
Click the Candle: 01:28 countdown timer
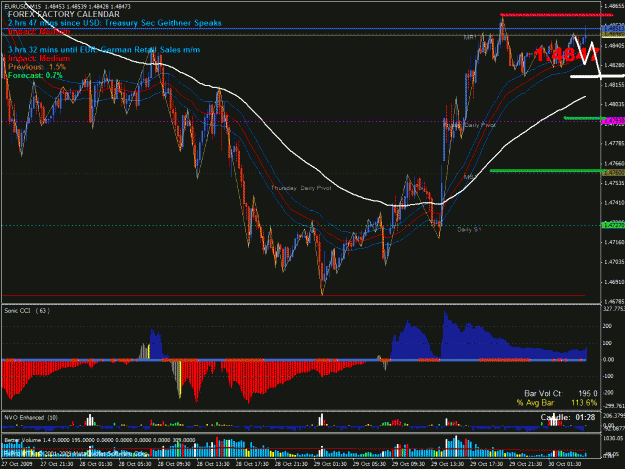(568, 417)
